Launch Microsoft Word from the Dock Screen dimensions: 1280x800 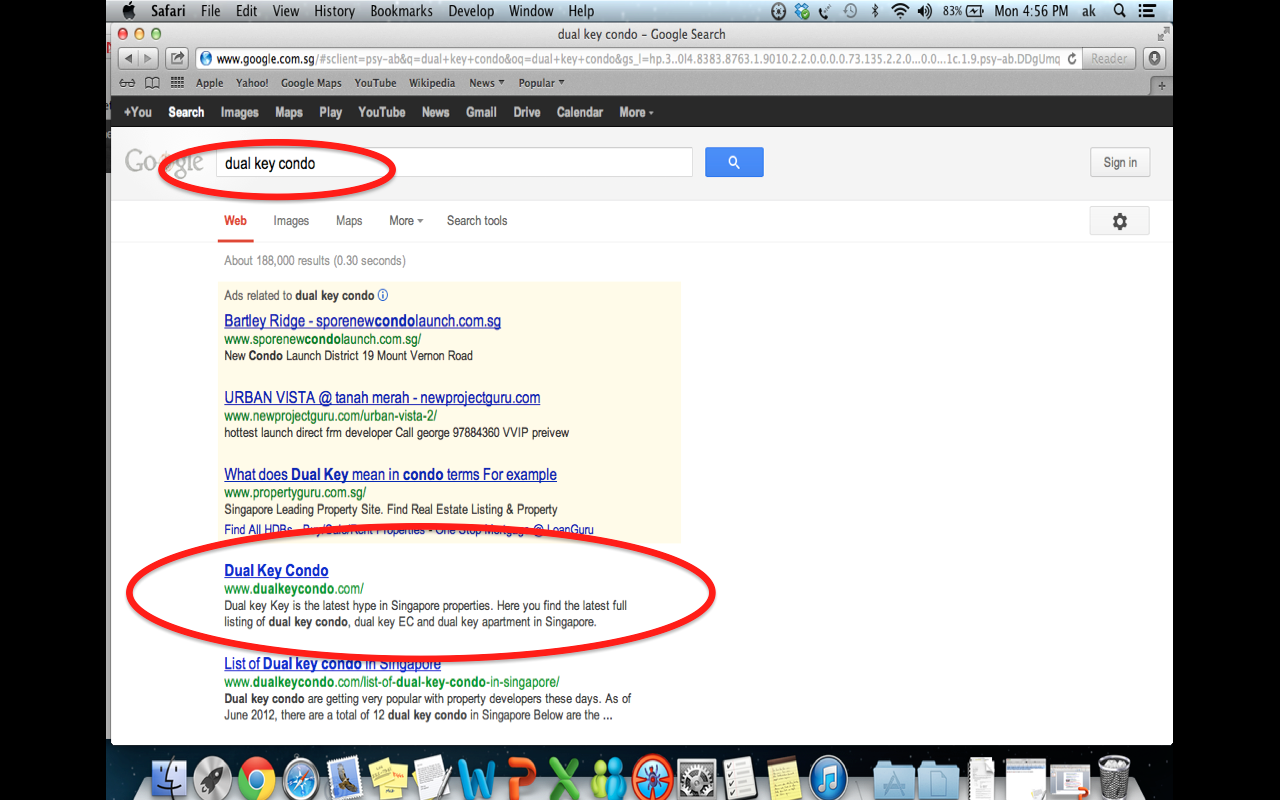[x=477, y=778]
